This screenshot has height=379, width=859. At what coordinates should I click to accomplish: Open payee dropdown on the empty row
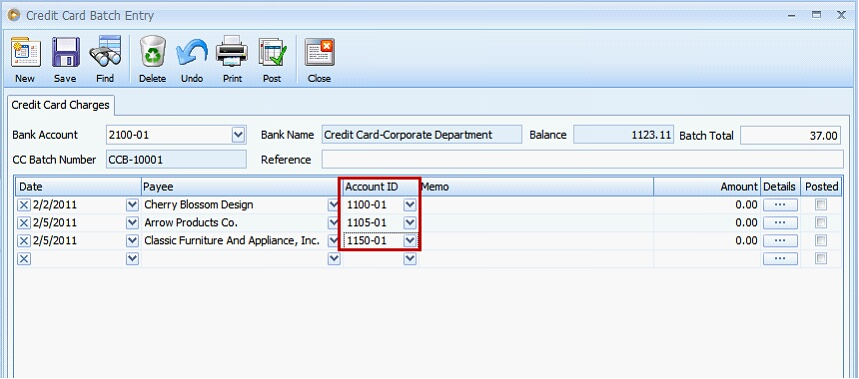334,259
